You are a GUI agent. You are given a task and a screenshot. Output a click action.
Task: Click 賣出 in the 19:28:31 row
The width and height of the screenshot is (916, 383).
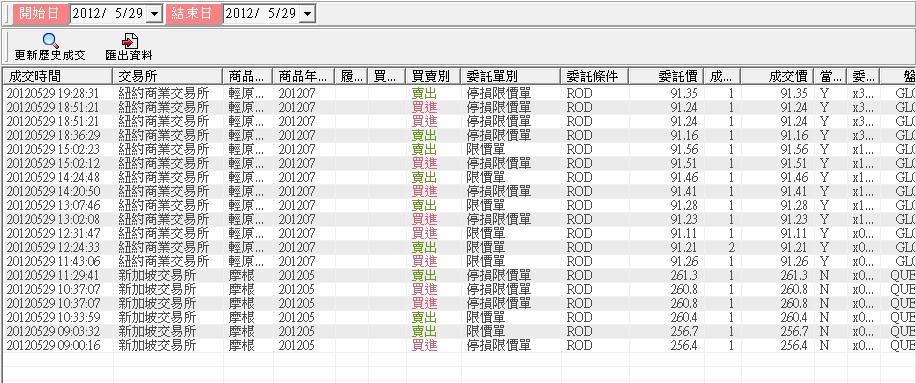point(424,93)
